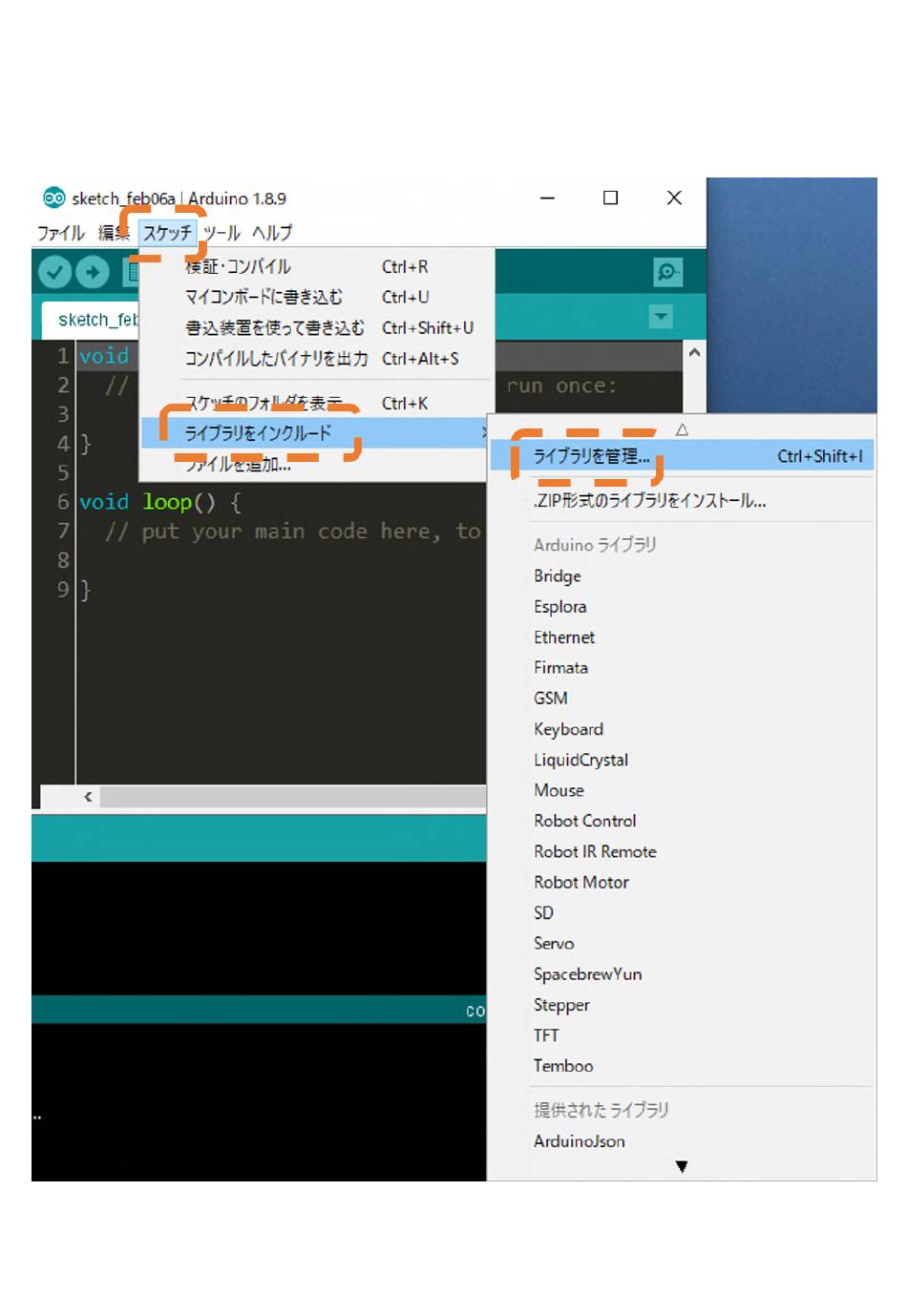Image resolution: width=907 pixels, height=1316 pixels.
Task: Switch to the sketch_feb06a tab
Action: (91, 320)
